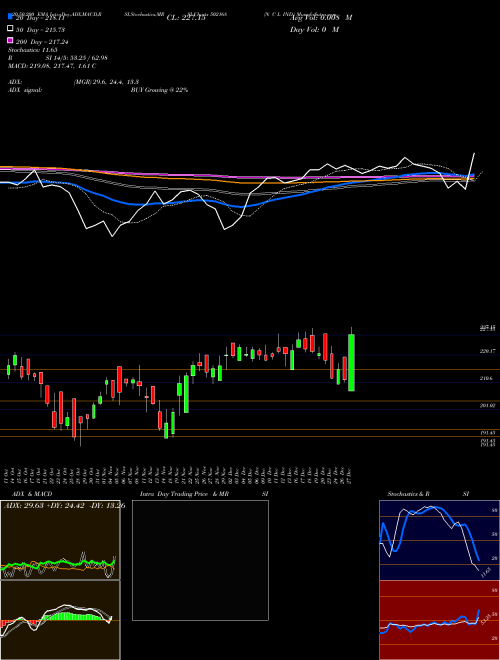The image size is (500, 660).
Task: Click the BUY Growing @ 22% signal text
Action: [x=159, y=90]
